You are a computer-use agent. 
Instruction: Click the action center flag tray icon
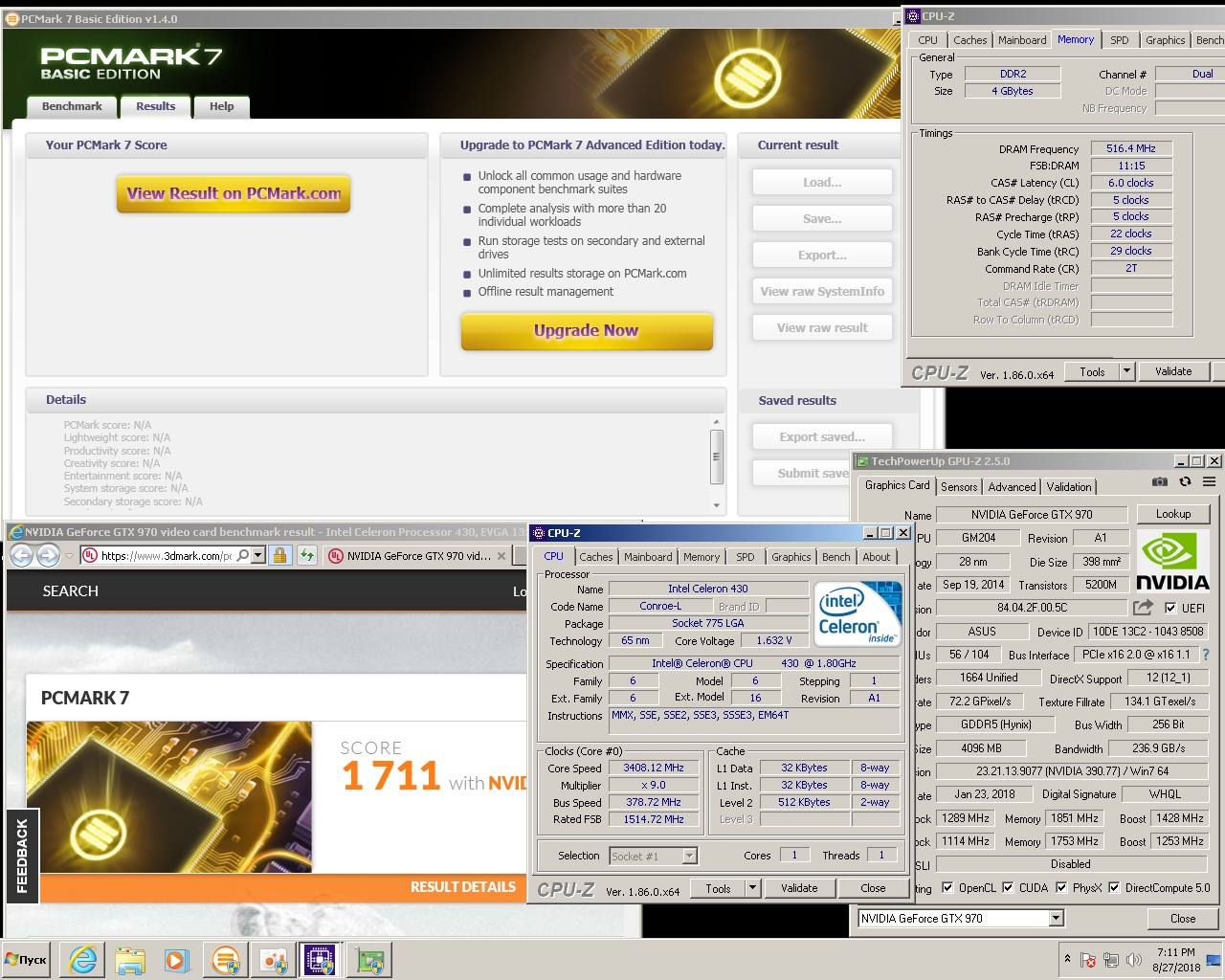1088,960
